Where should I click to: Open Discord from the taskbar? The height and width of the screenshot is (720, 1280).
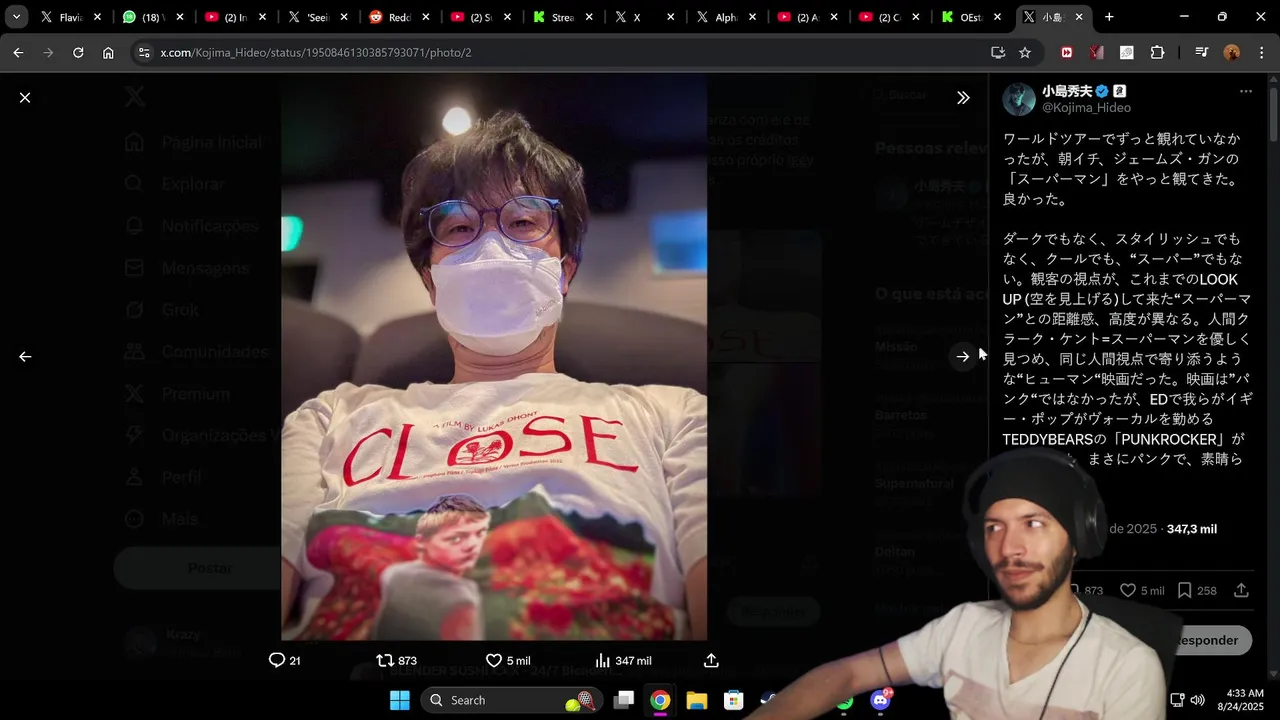[x=881, y=700]
